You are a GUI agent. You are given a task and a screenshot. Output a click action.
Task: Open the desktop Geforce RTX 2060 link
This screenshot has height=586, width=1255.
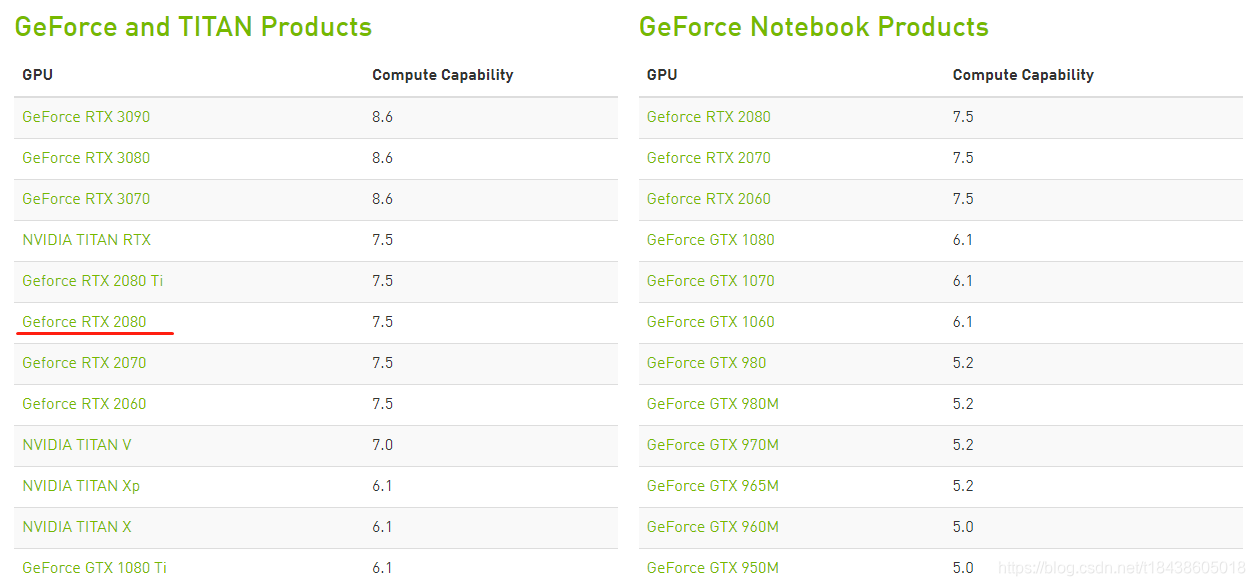(84, 404)
